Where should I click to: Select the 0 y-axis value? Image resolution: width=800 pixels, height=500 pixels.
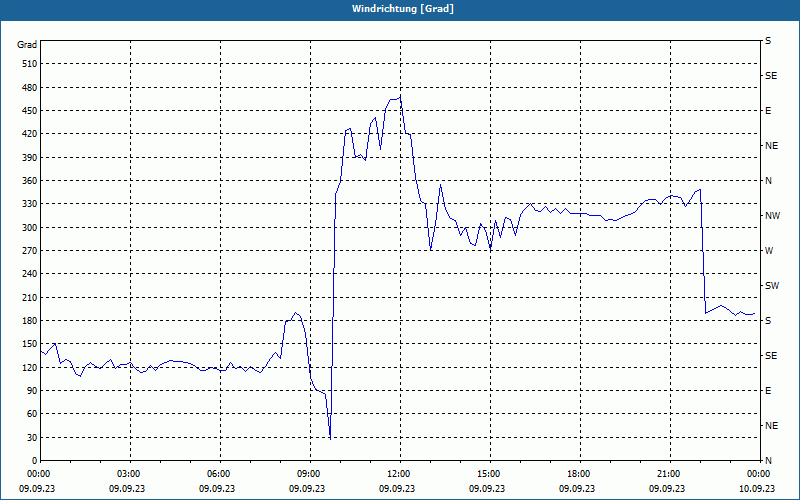tap(35, 461)
